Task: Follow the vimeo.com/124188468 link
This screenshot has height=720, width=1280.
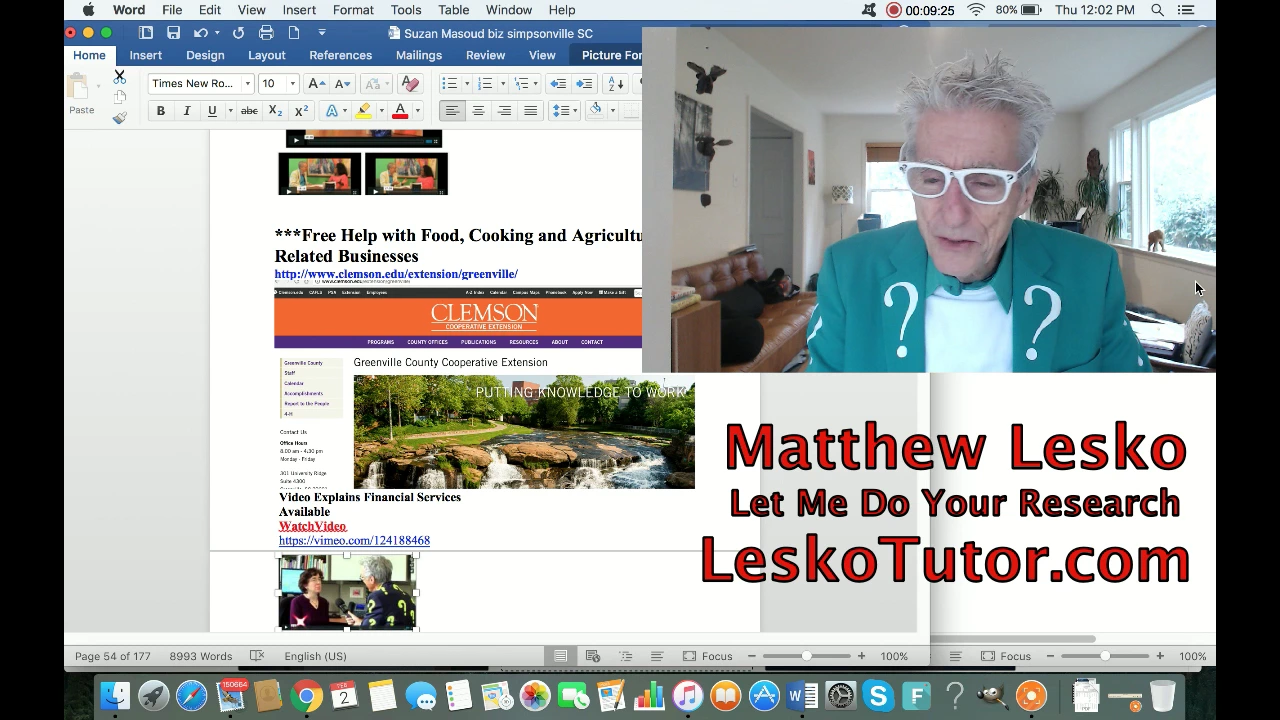Action: (354, 540)
